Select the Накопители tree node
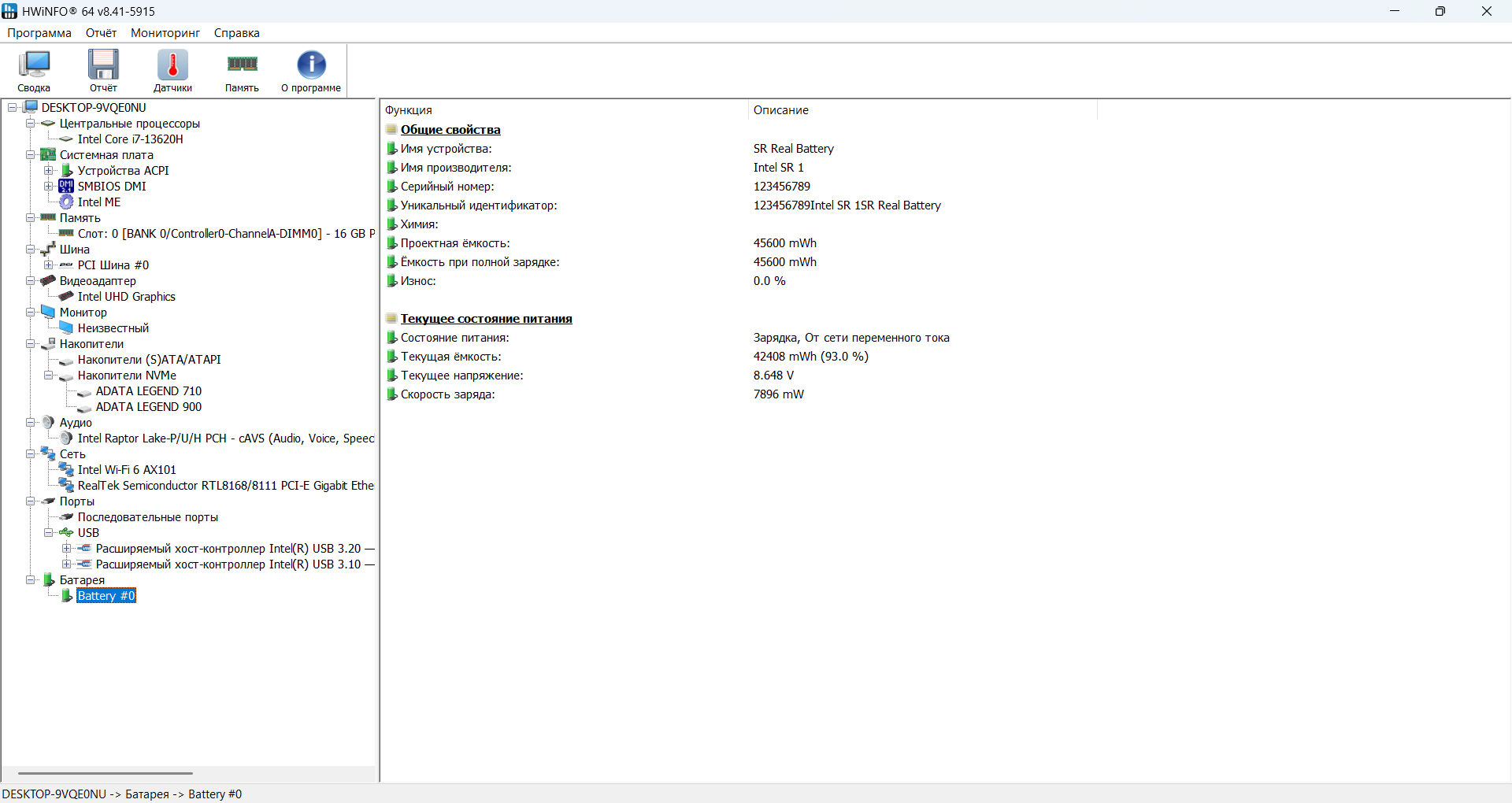1512x803 pixels. [x=91, y=344]
